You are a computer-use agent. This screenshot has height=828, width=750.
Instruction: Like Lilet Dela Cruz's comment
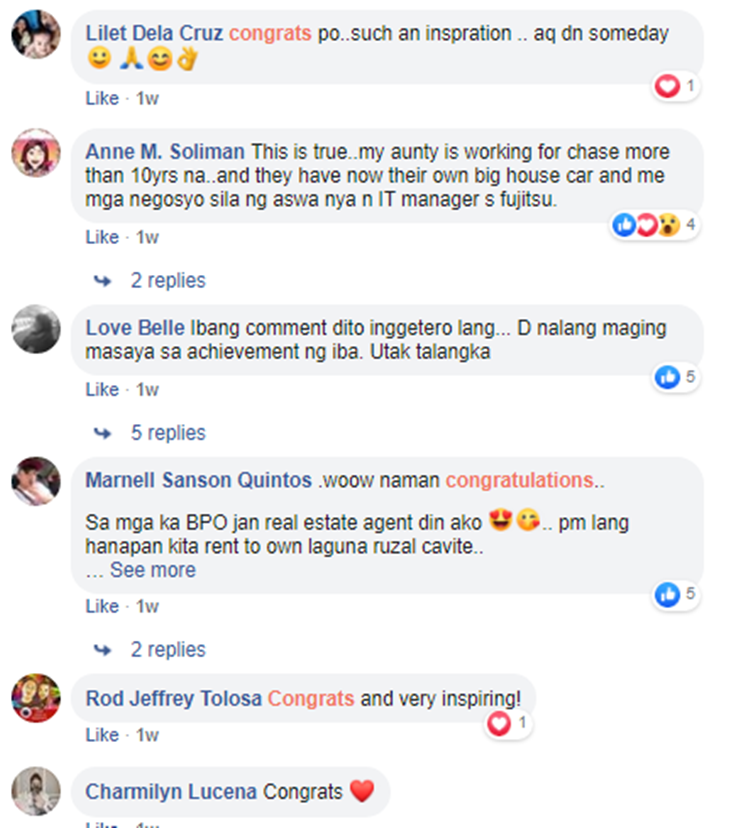tap(102, 99)
